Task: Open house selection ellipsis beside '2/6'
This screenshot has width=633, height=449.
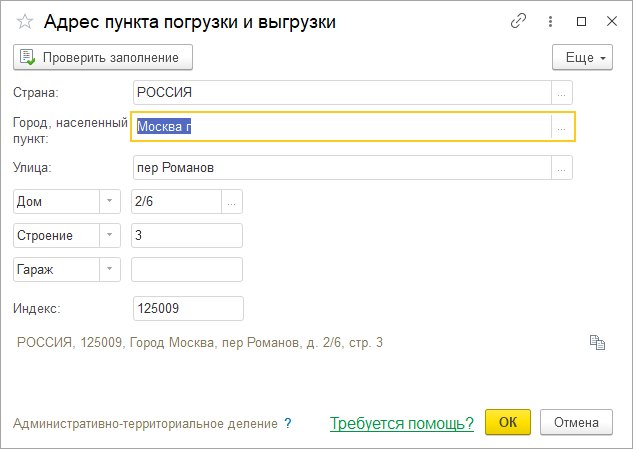Action: (x=232, y=201)
